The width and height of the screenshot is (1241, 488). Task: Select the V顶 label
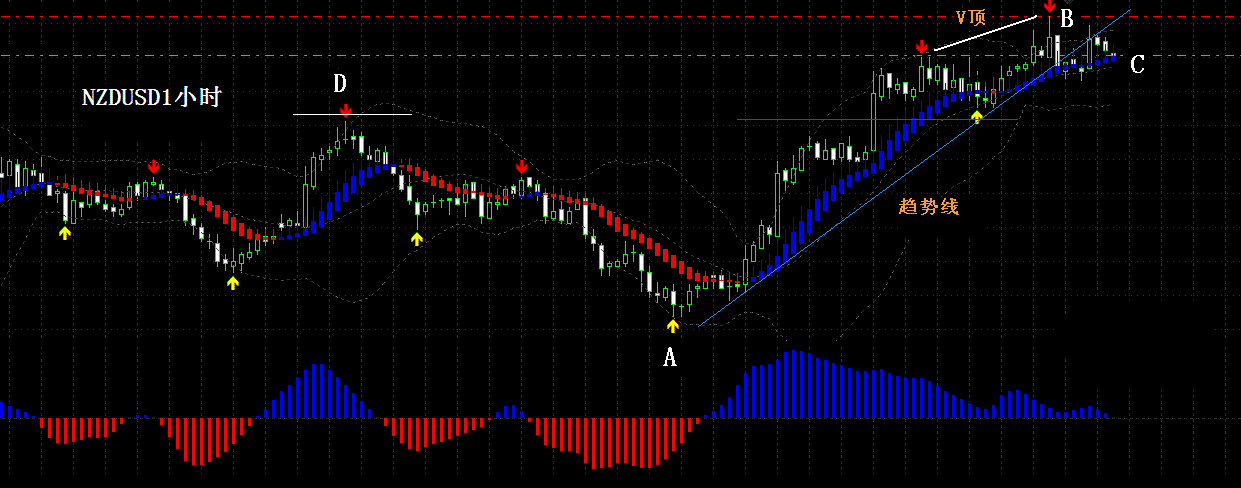973,17
